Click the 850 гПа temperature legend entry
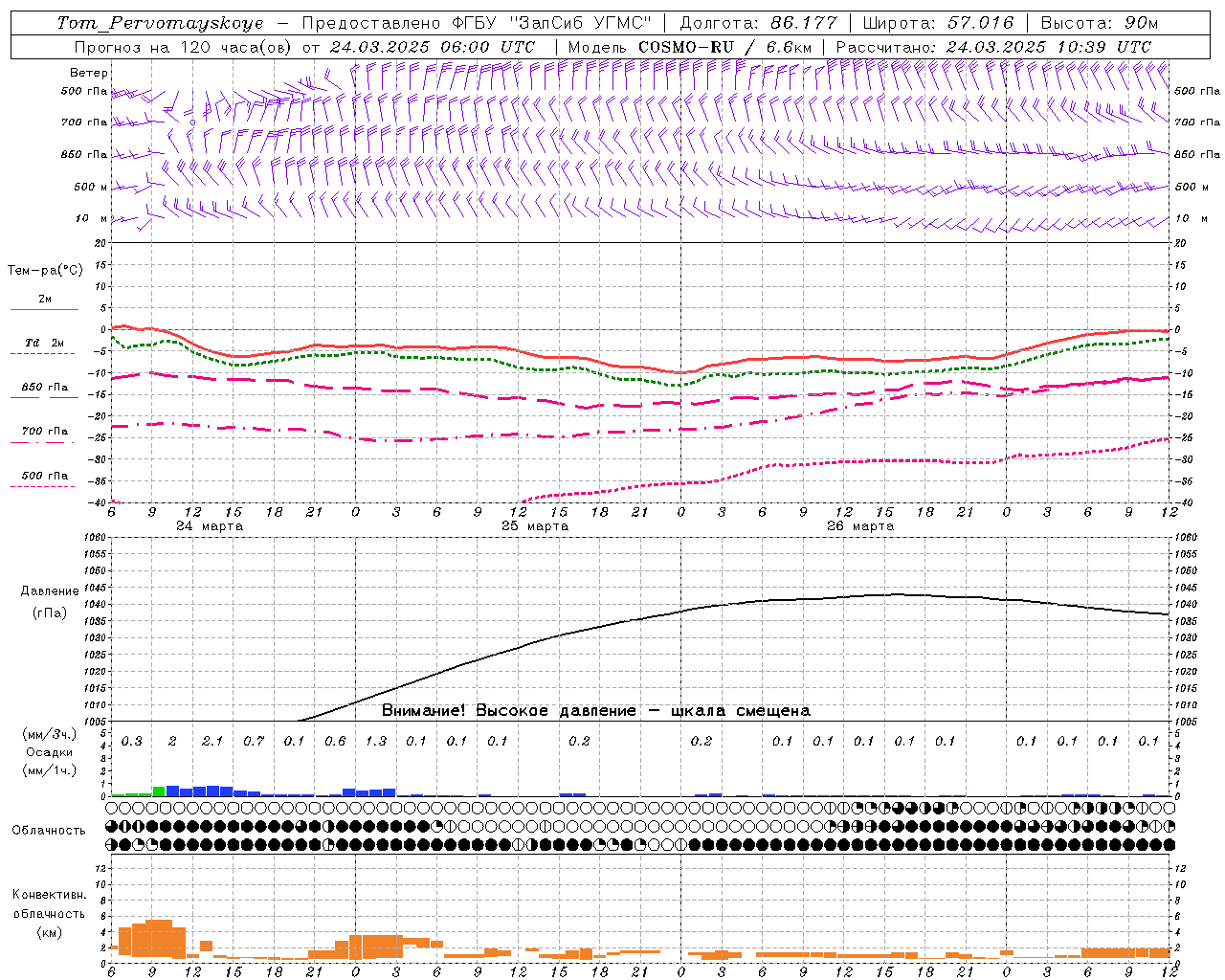The image size is (1225, 980). click(45, 388)
